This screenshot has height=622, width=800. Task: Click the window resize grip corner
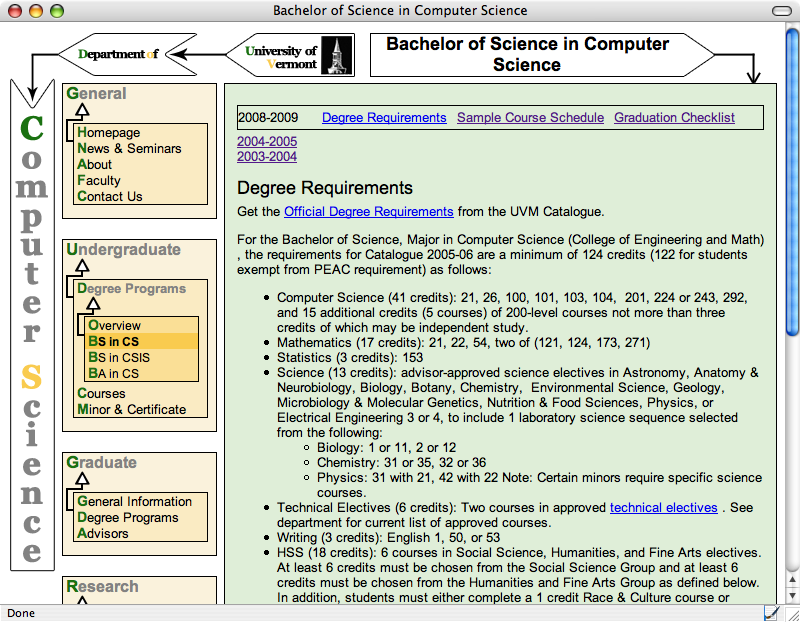coord(793,614)
